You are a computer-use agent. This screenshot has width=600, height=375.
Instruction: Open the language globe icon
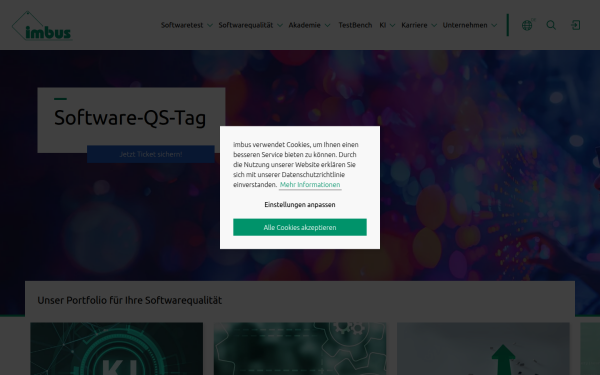(x=527, y=25)
